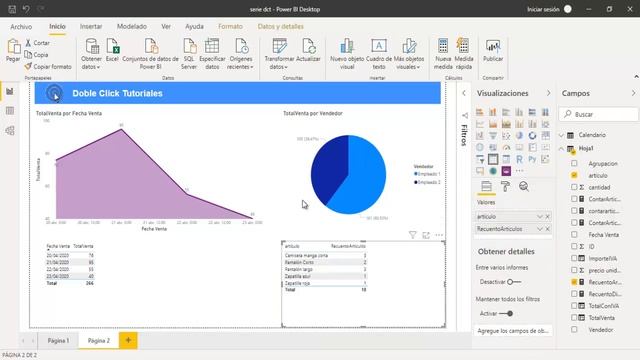Check the Vendedor field checkbox
The height and width of the screenshot is (360, 640).
tap(574, 329)
